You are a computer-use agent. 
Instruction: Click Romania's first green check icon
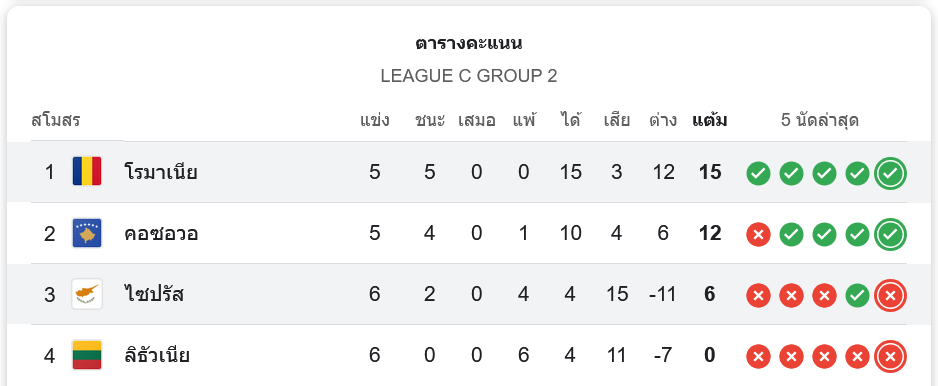click(x=758, y=174)
